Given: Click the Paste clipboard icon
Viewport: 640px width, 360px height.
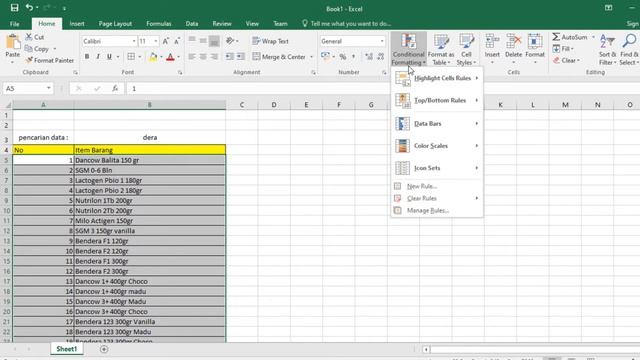Looking at the screenshot, I should (13, 42).
